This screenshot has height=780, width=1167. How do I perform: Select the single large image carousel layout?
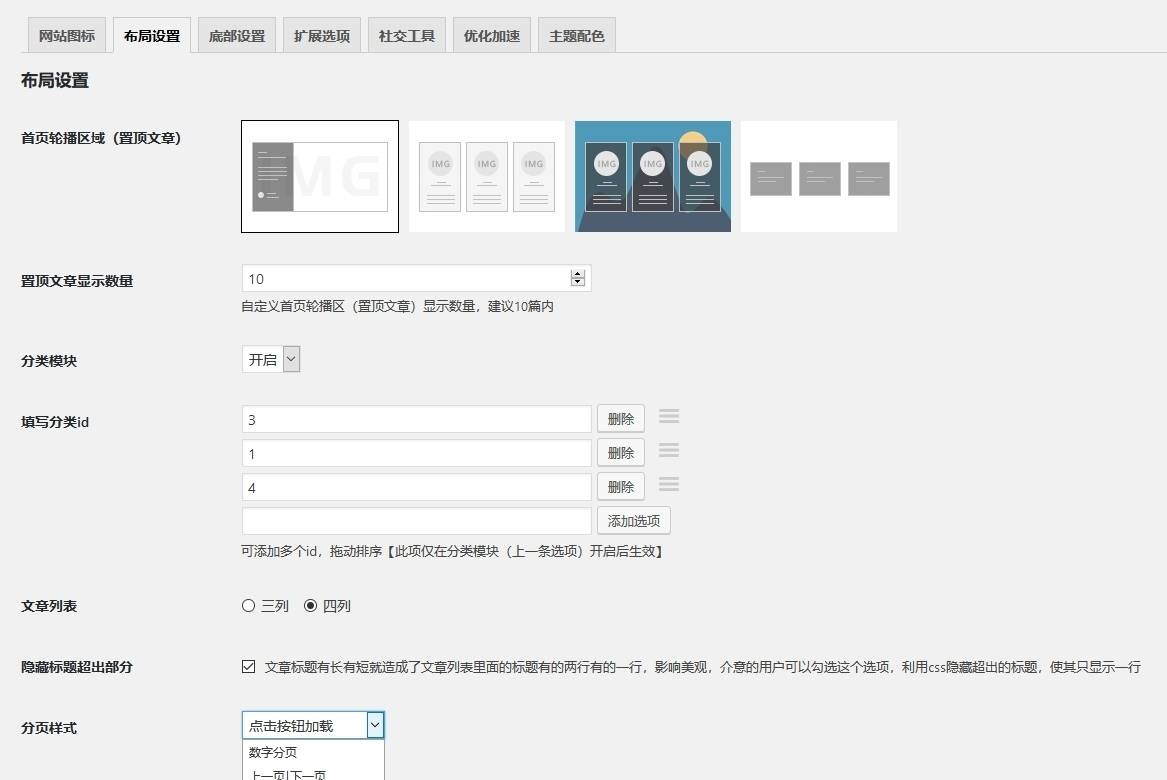[320, 176]
